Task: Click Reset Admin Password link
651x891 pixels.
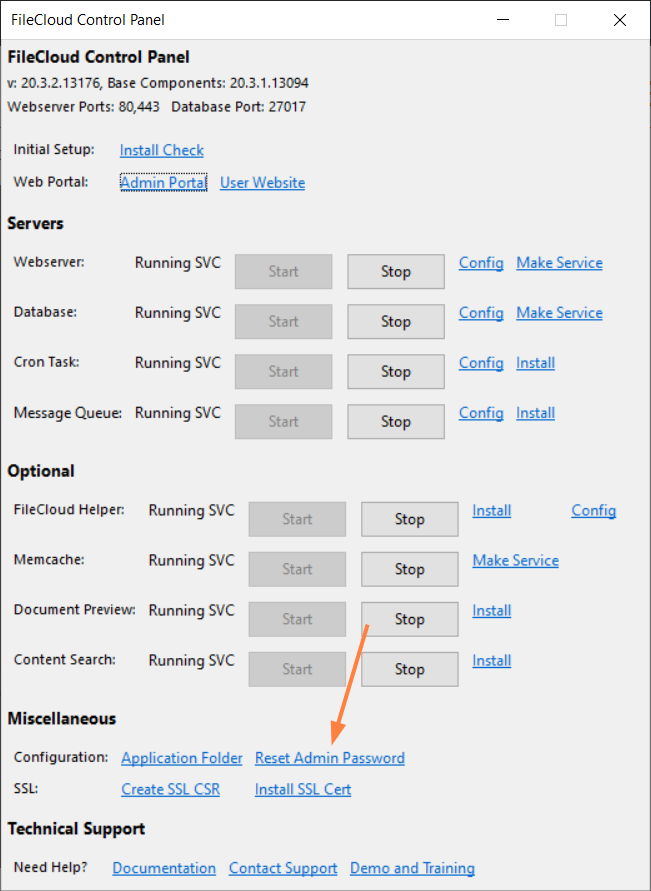Action: coord(329,758)
